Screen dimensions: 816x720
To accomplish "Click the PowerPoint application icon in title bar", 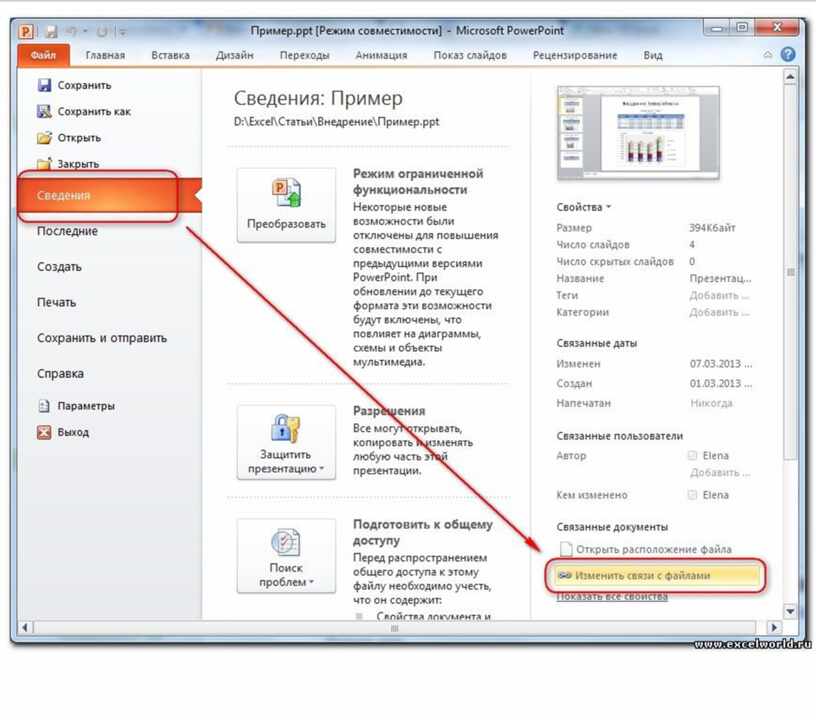I will tap(26, 32).
